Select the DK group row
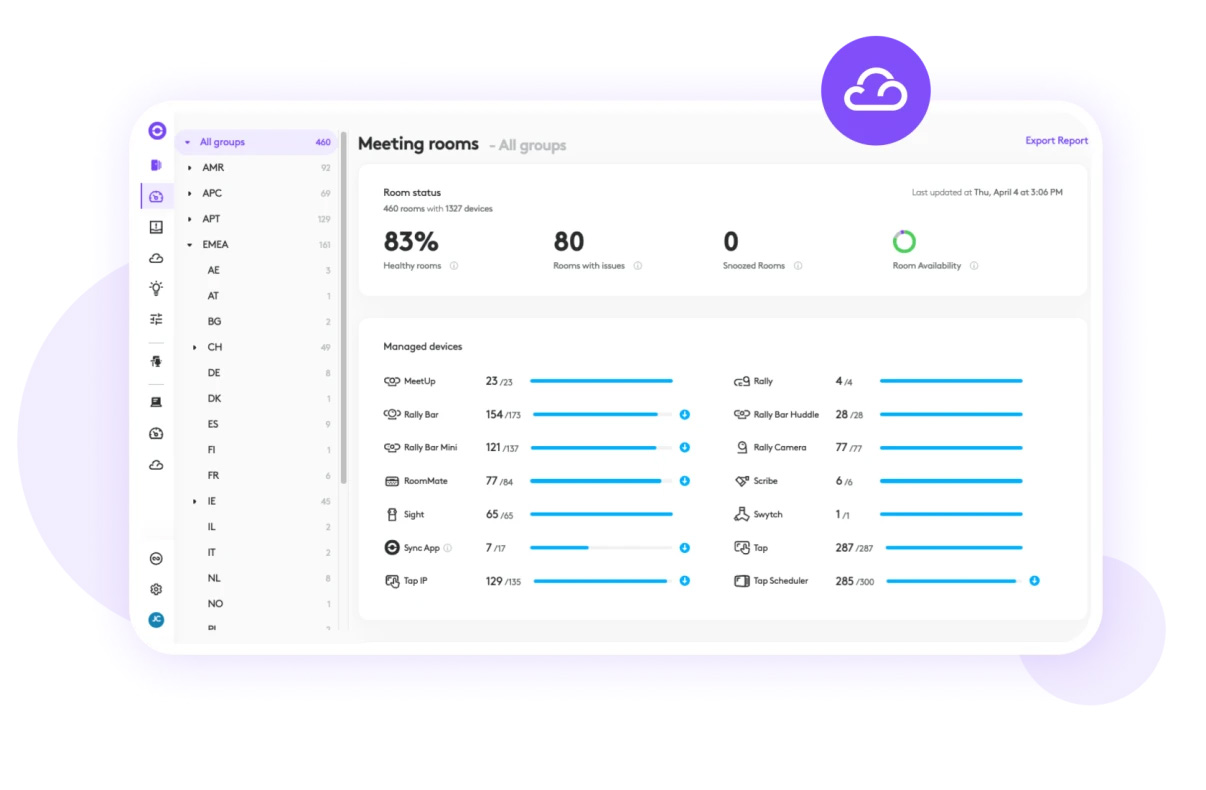1206x790 pixels. 258,398
